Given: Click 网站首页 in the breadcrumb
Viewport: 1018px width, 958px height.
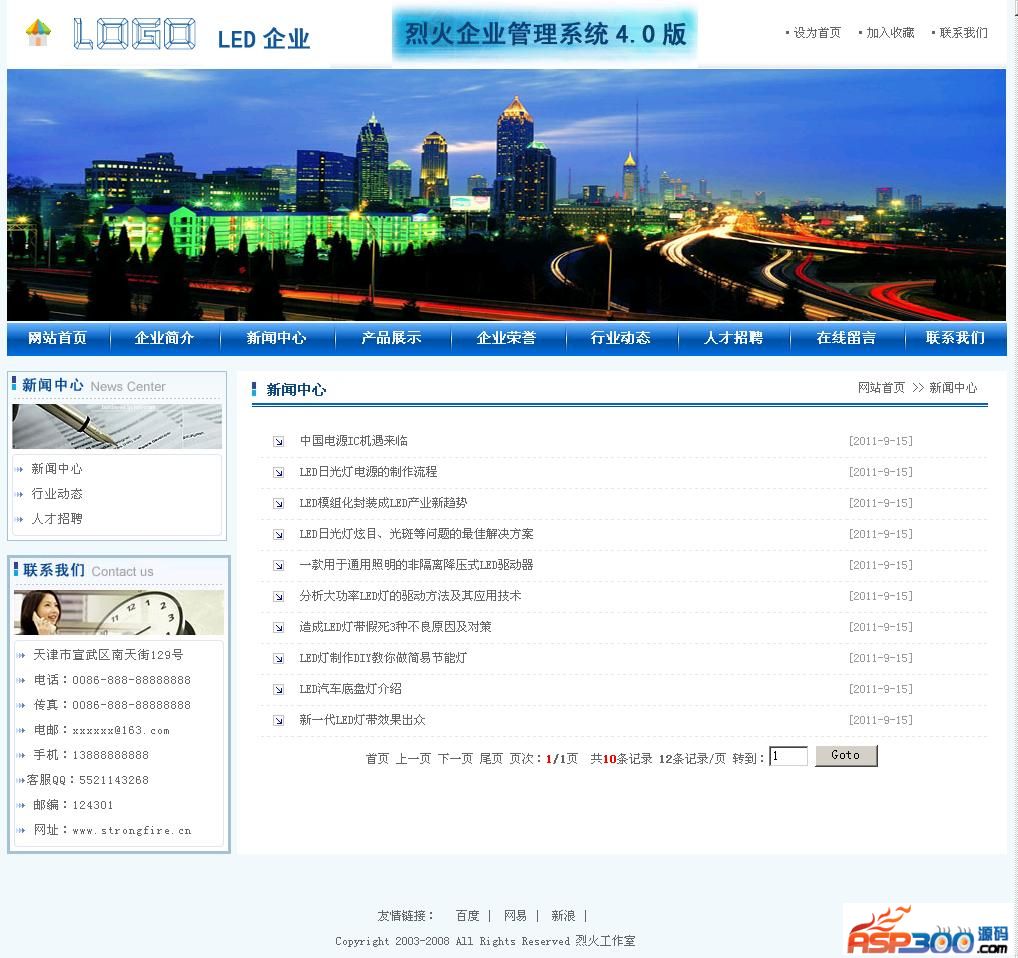Looking at the screenshot, I should [x=881, y=387].
